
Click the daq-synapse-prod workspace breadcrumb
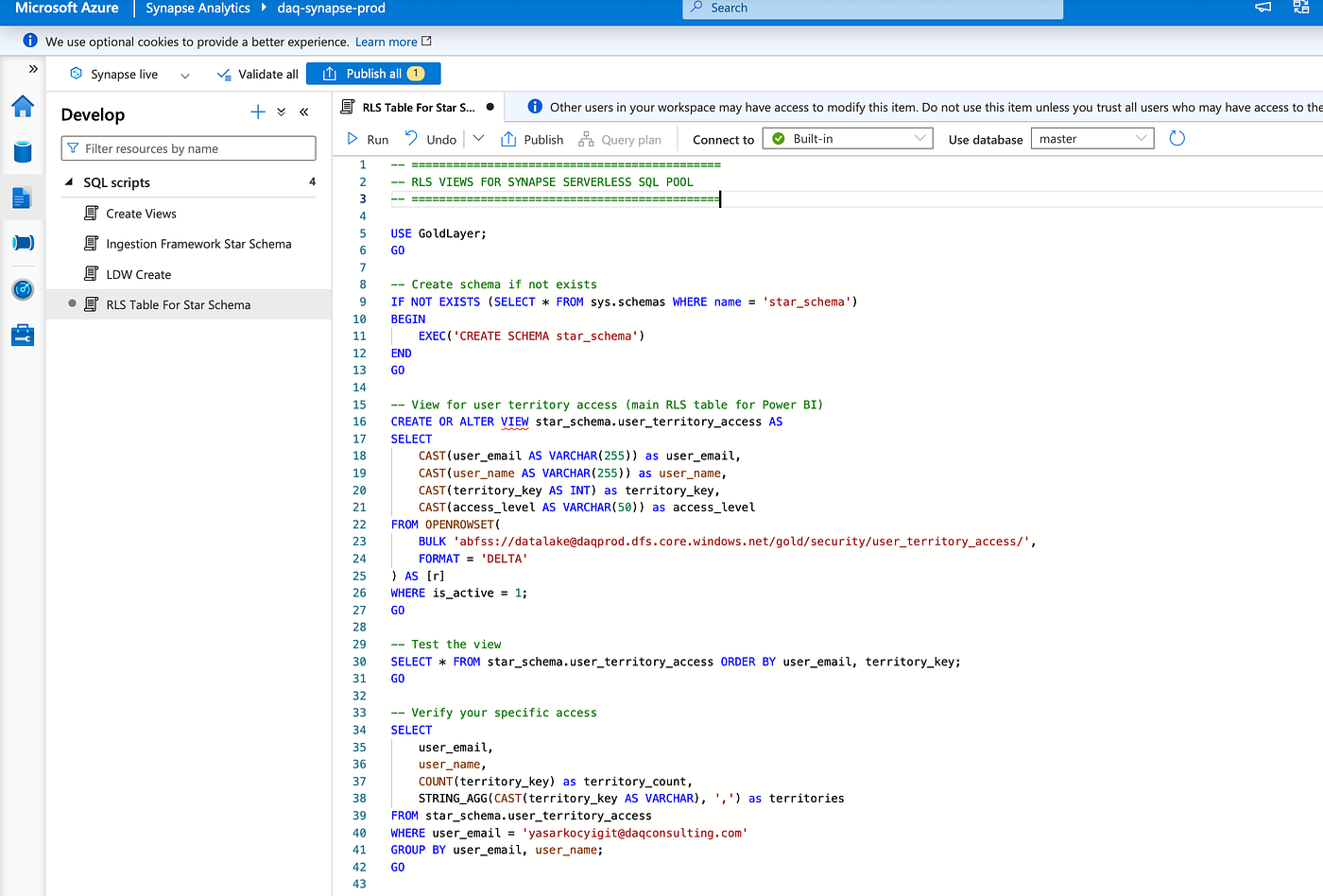[331, 9]
